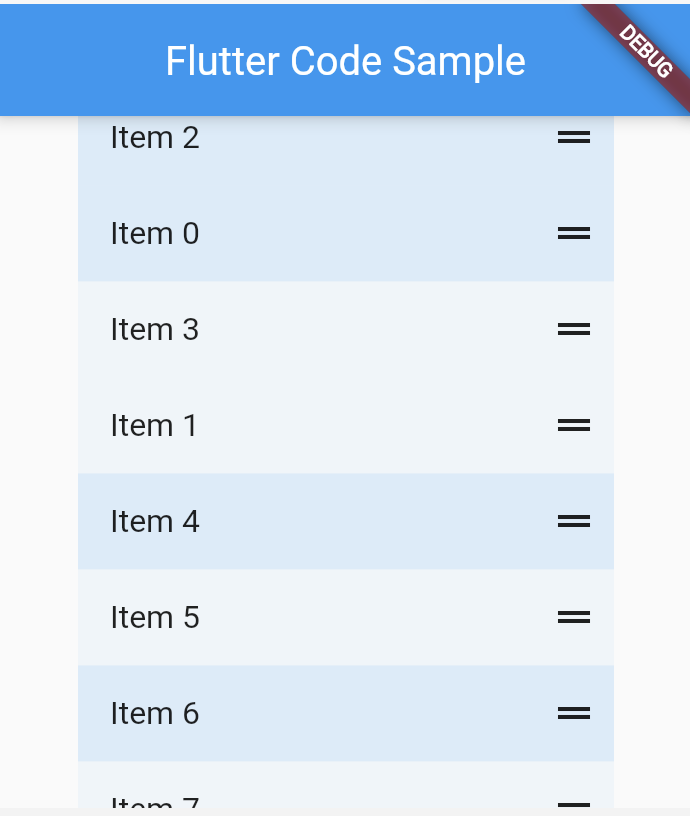Screen dimensions: 690x816
Task: Click the Item 2 text label
Action: point(155,137)
